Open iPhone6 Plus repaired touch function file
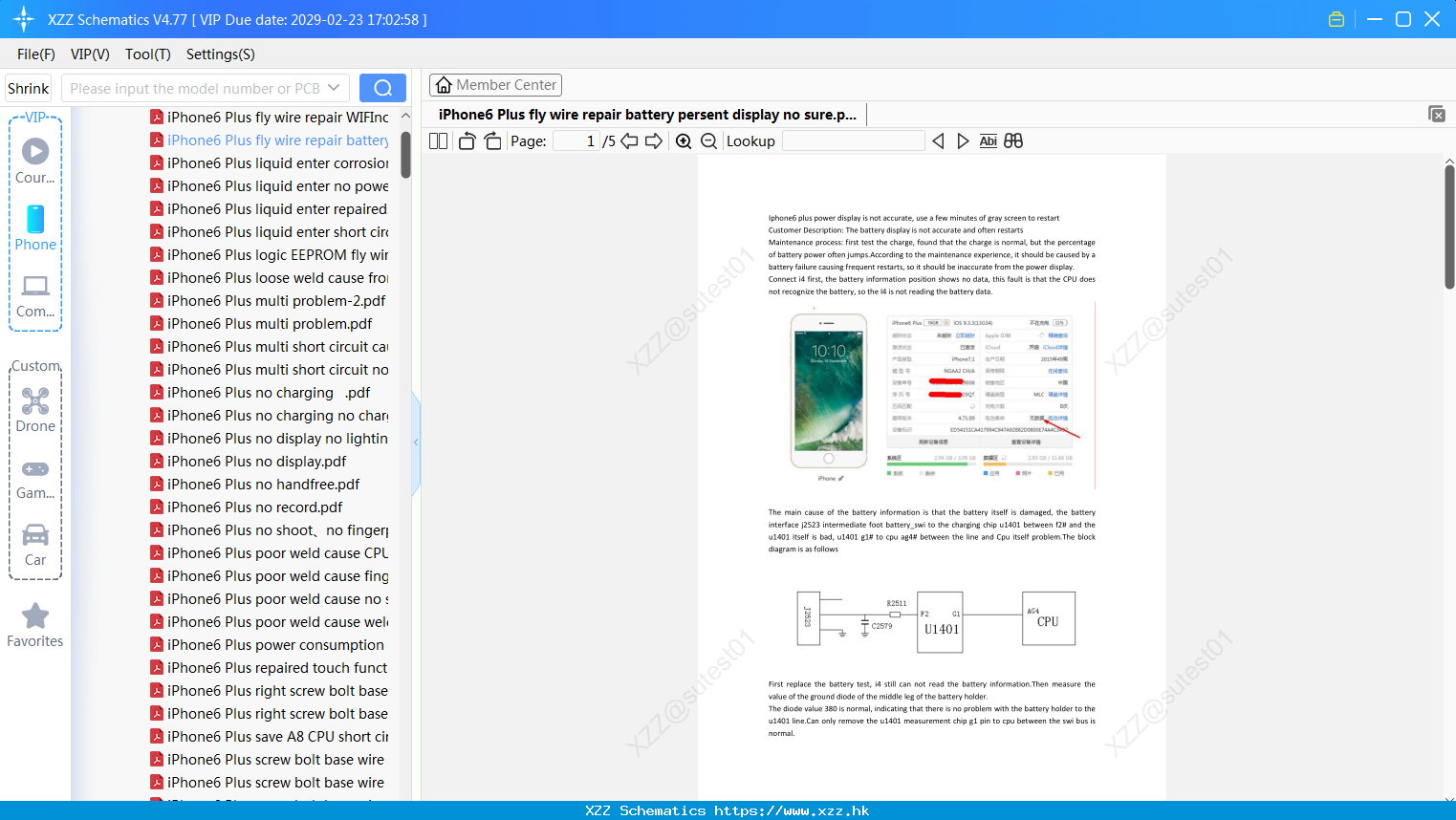The width and height of the screenshot is (1456, 820). (270, 667)
